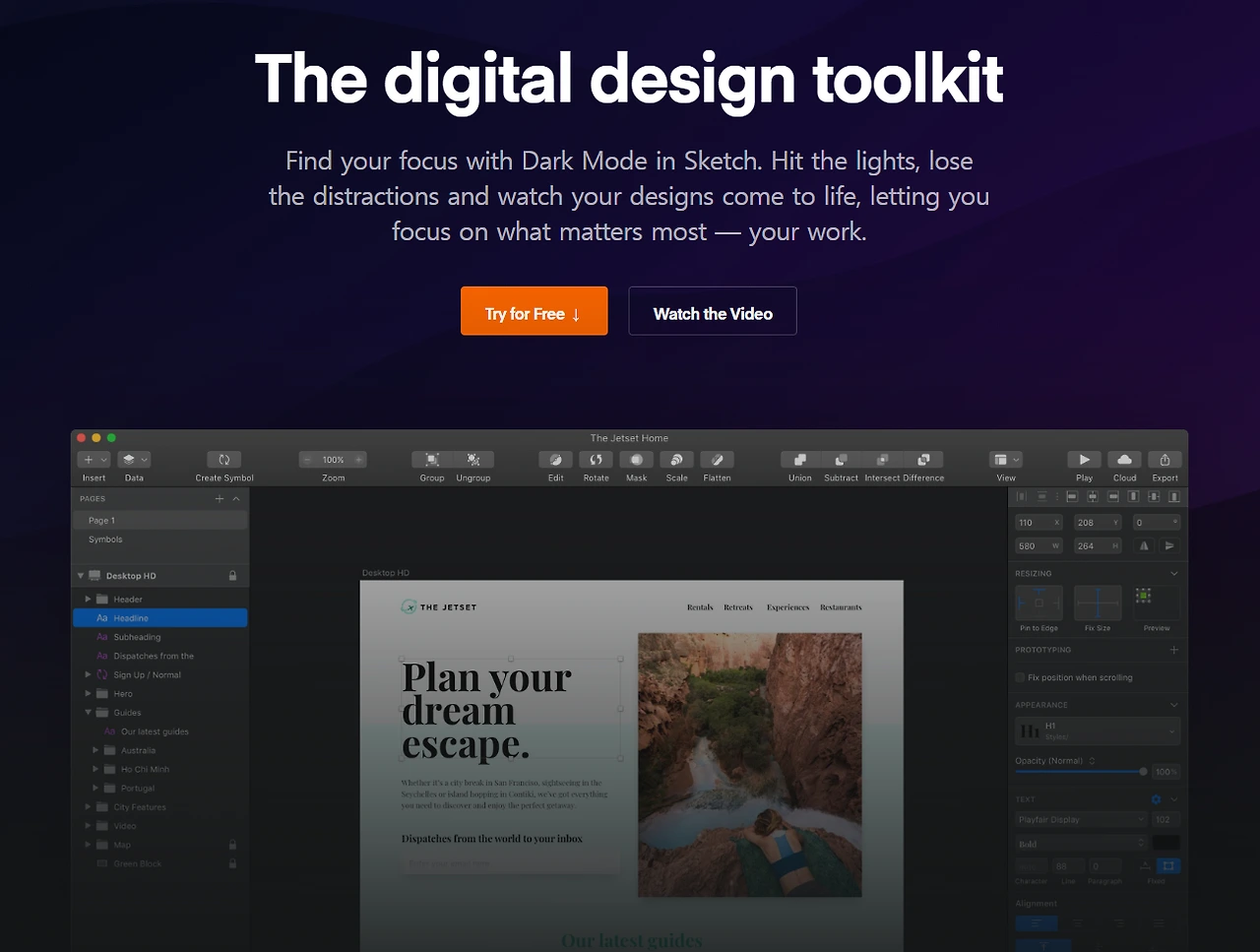The width and height of the screenshot is (1260, 952).
Task: Expand the Australia layer group
Action: coord(95,750)
